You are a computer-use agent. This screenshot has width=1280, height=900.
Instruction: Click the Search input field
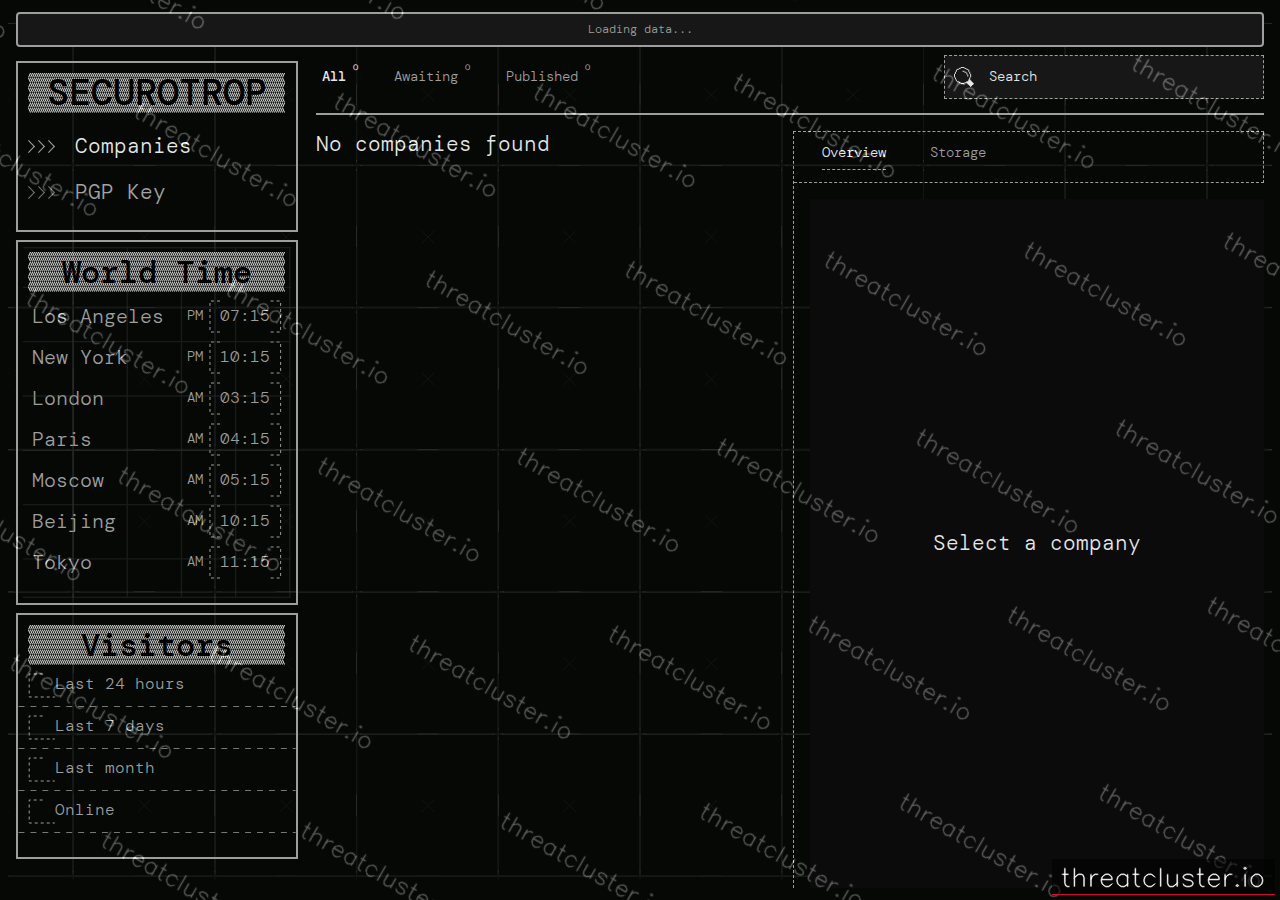(1103, 77)
